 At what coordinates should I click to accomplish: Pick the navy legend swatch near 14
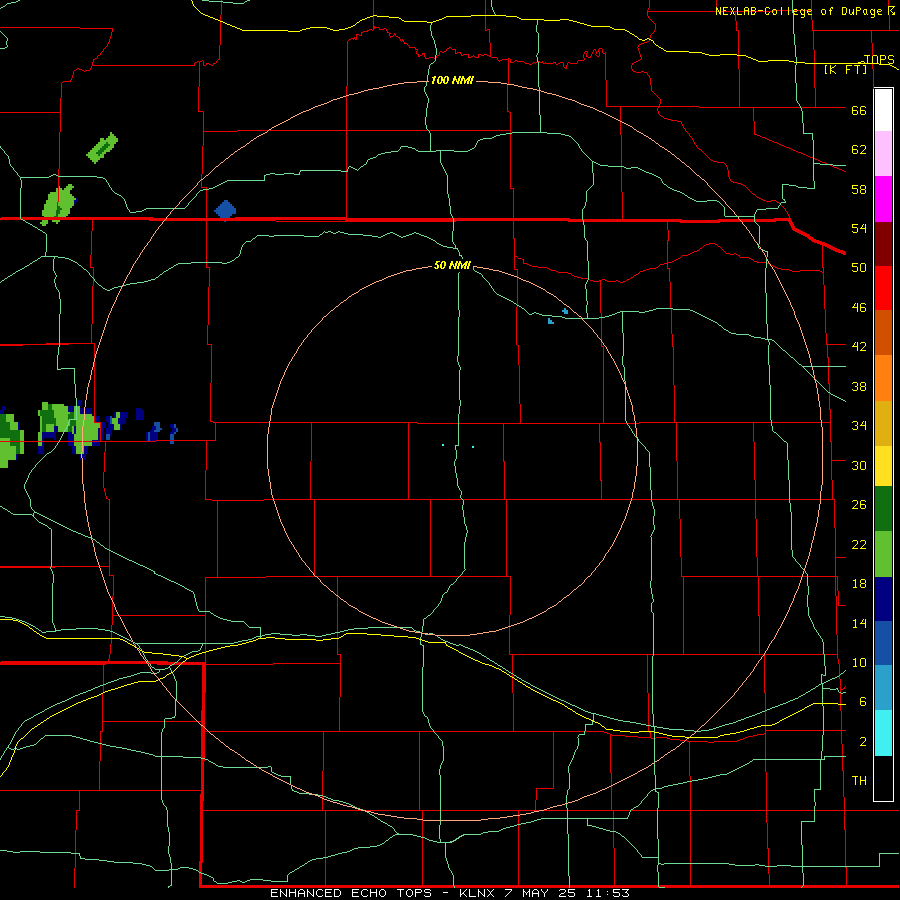[883, 599]
